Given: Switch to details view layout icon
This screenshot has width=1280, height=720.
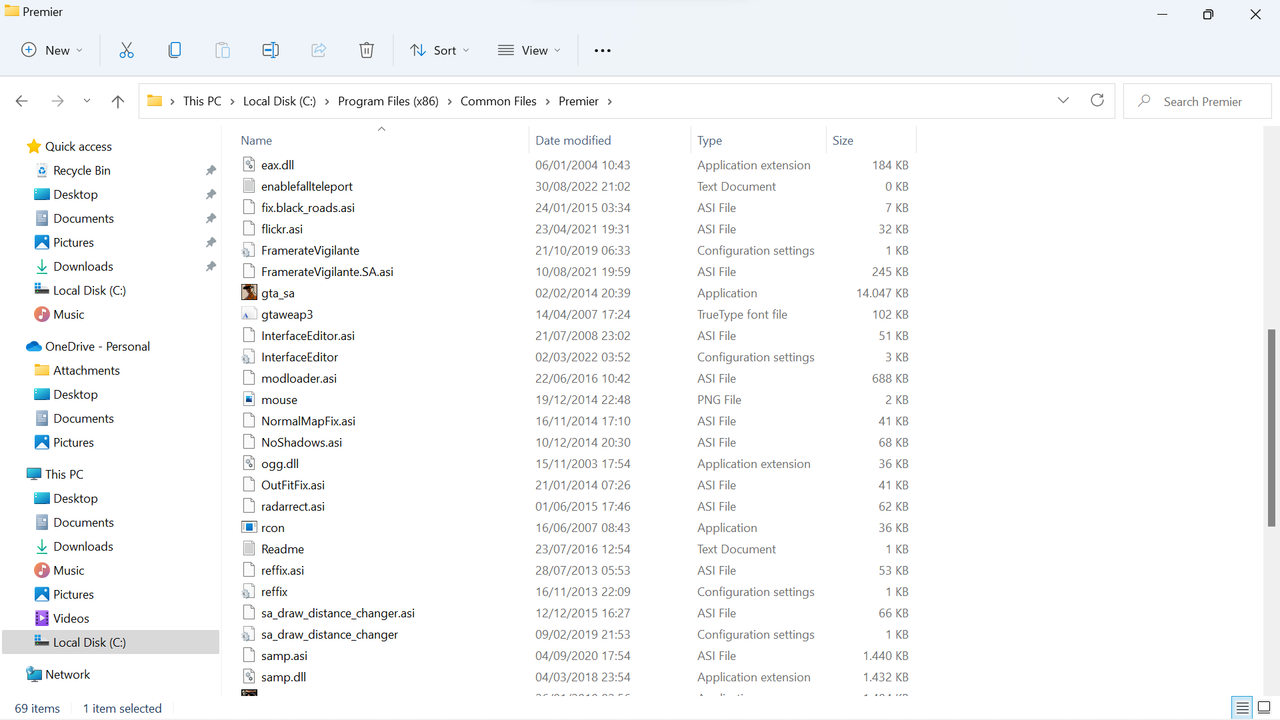Looking at the screenshot, I should coord(1242,708).
